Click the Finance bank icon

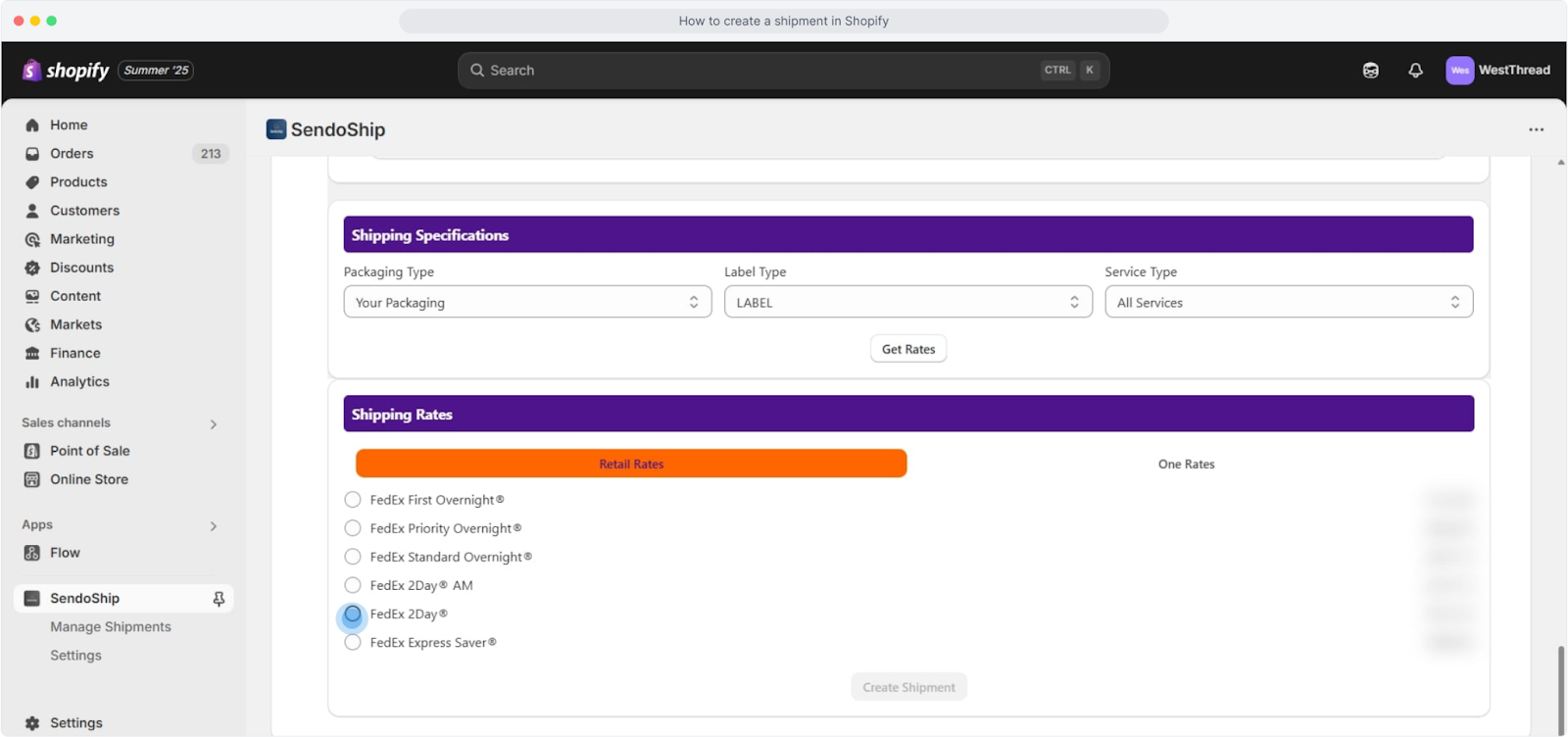[32, 353]
